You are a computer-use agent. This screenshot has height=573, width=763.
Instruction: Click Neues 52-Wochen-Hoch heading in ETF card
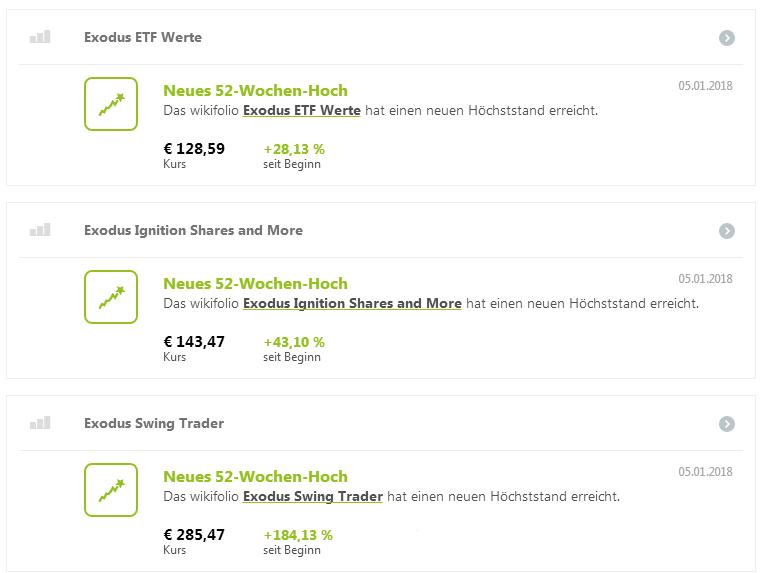255,90
